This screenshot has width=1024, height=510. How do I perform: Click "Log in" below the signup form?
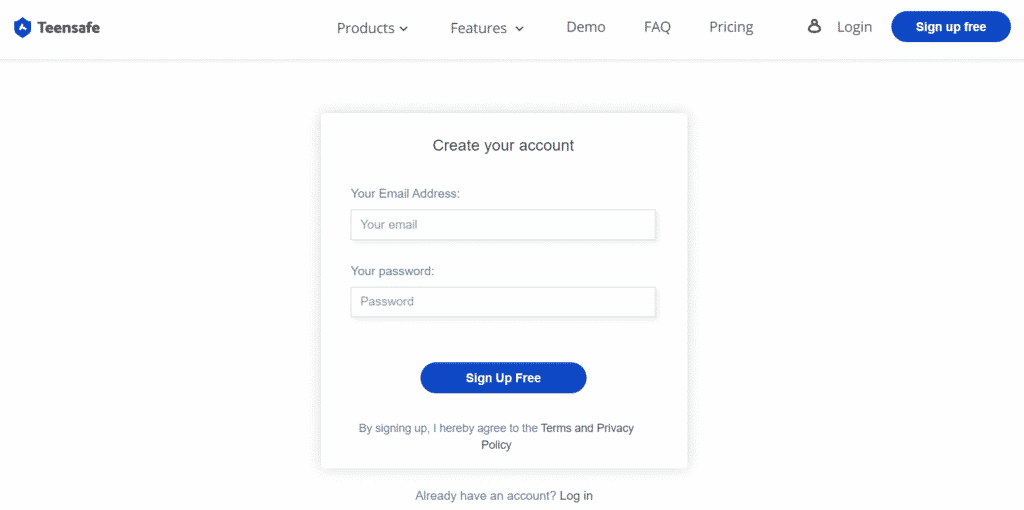coord(576,496)
